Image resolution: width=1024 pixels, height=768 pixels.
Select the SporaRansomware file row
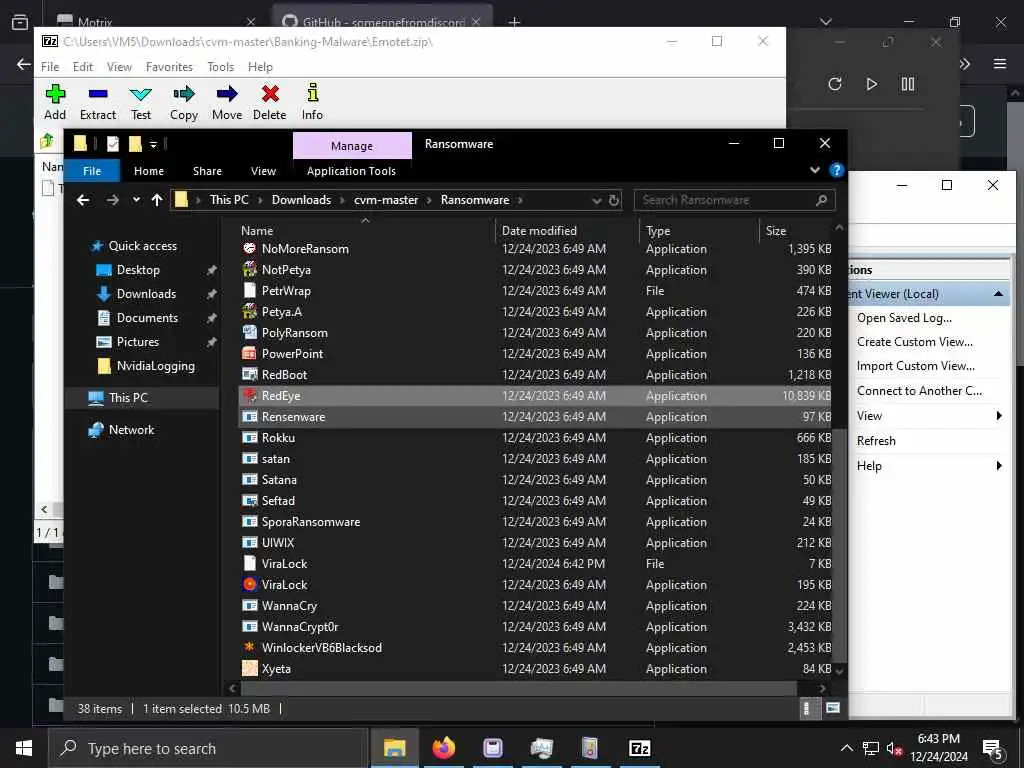click(x=536, y=522)
